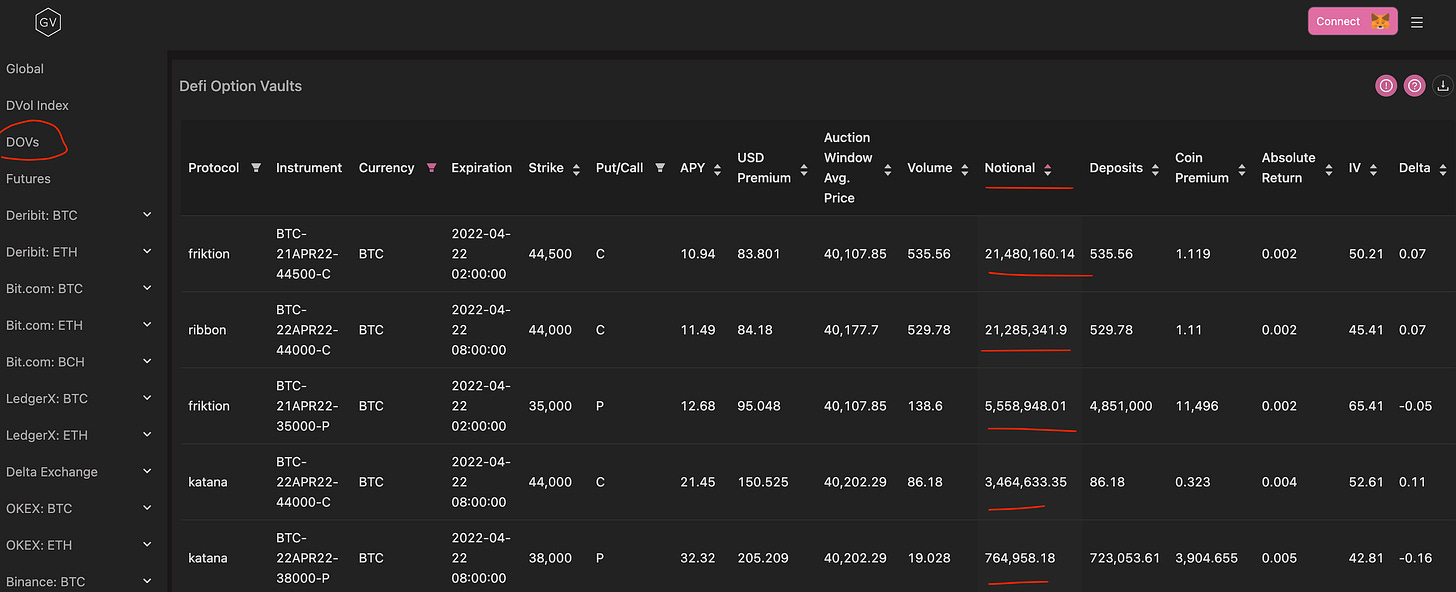Open the pink Currency column filter funnel
Viewport: 1456px width, 592px height.
pos(431,168)
